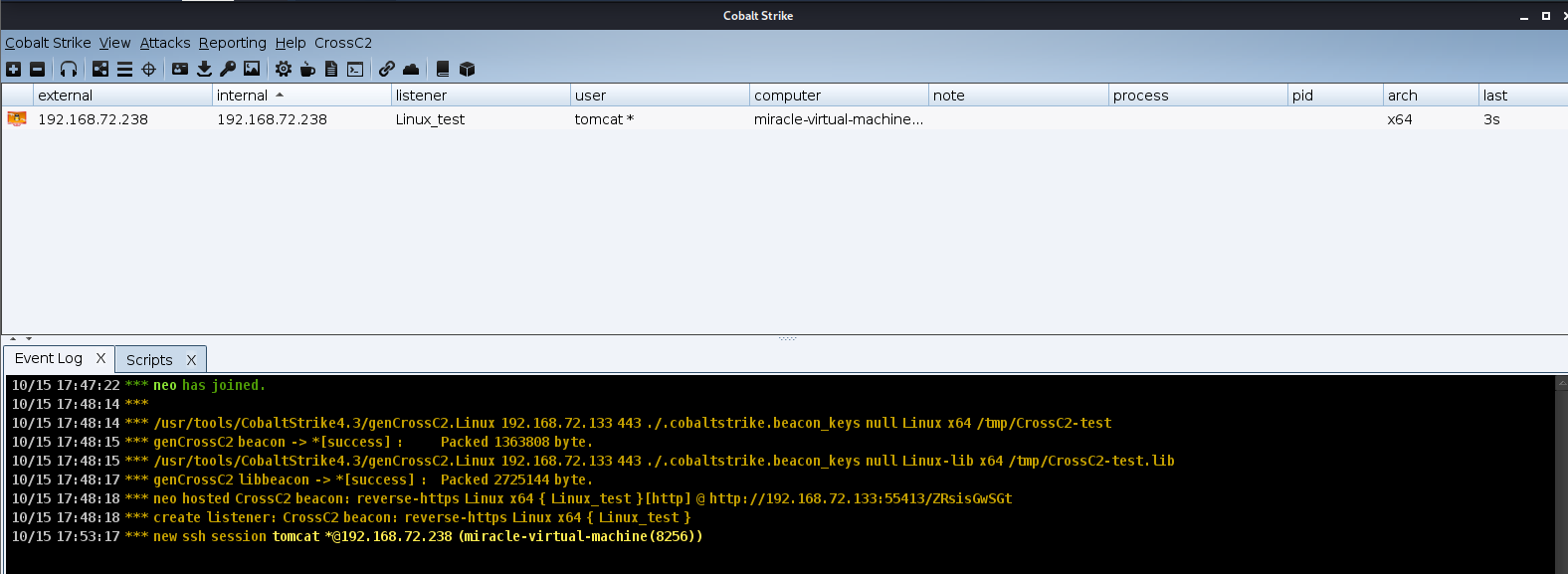Open help via the book icon
Viewport: 1568px width, 574px height.
[x=443, y=69]
